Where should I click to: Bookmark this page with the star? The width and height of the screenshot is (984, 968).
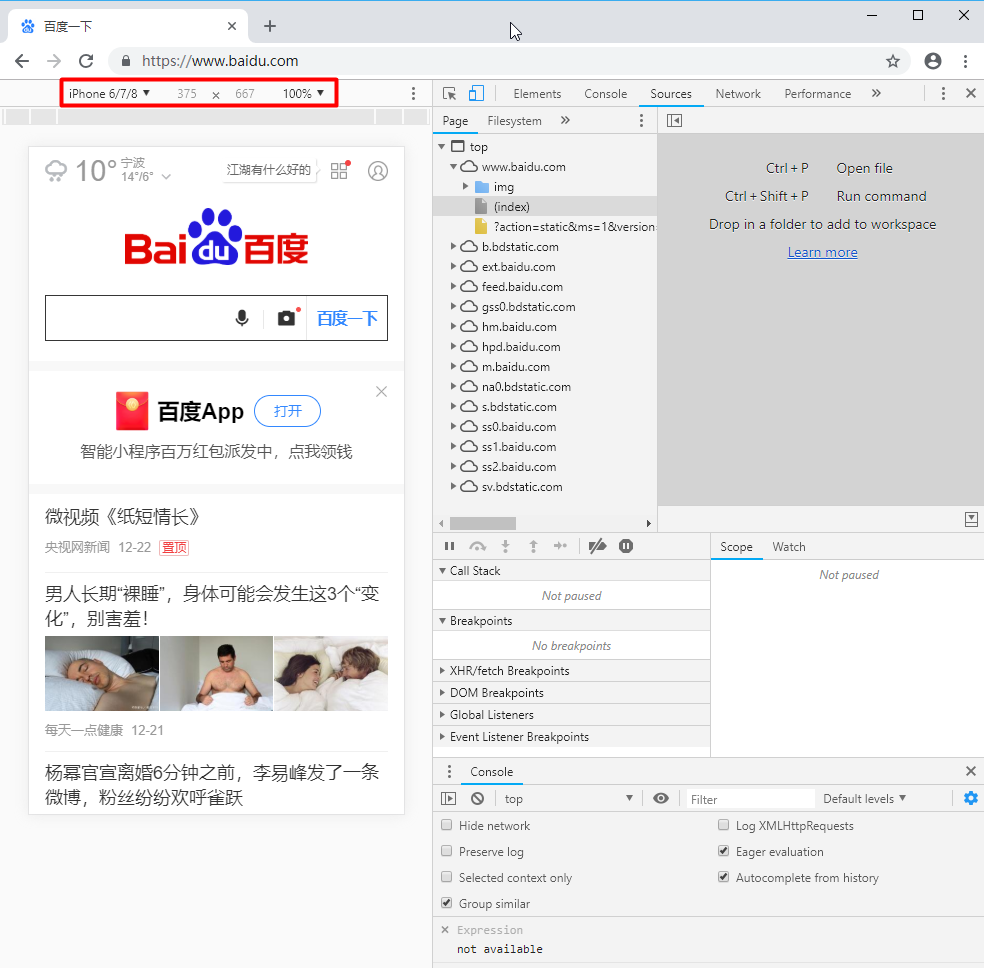(892, 61)
